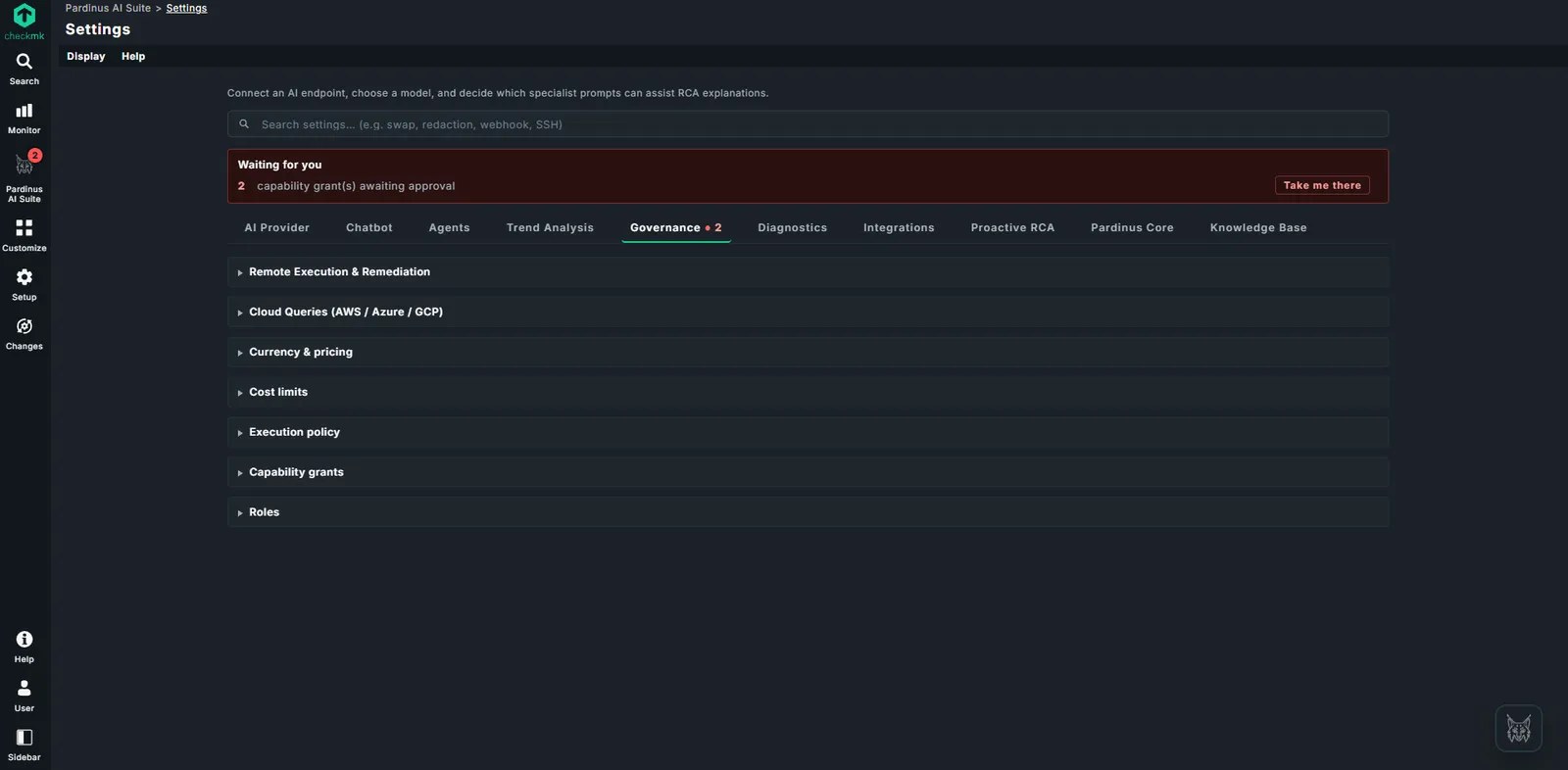Expand the Roles section
This screenshot has height=770, width=1568.
(x=808, y=512)
